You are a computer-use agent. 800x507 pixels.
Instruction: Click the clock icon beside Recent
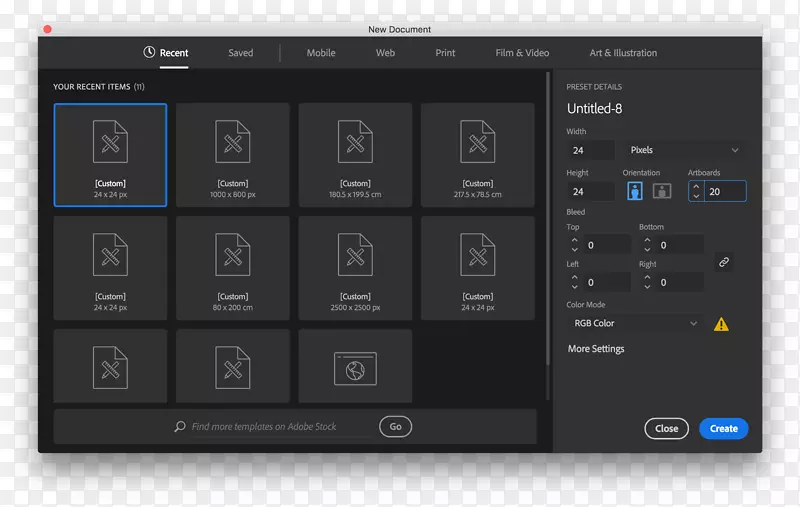click(x=149, y=52)
